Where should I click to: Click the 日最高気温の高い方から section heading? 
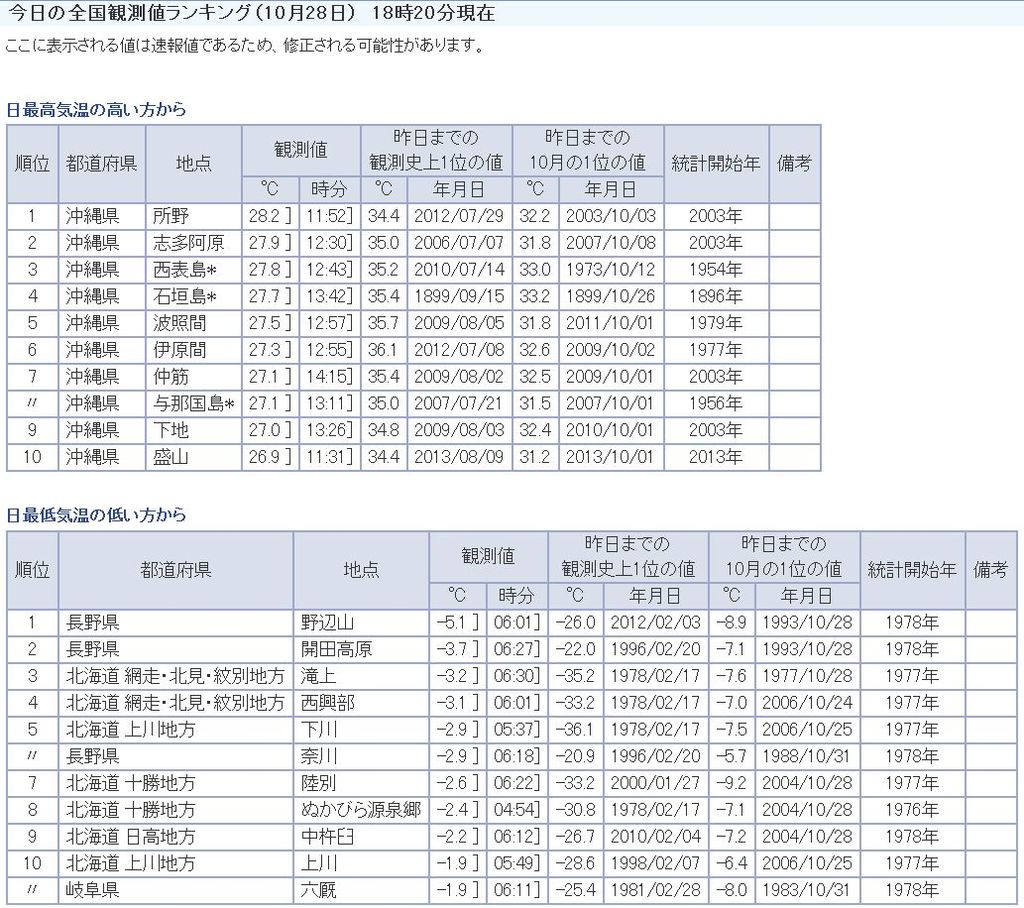tap(96, 110)
